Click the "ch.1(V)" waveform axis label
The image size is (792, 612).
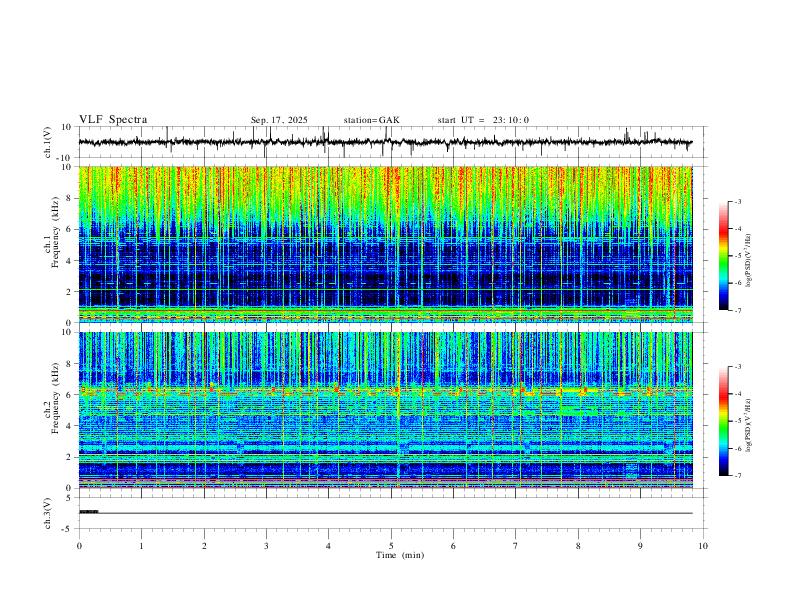pos(48,142)
